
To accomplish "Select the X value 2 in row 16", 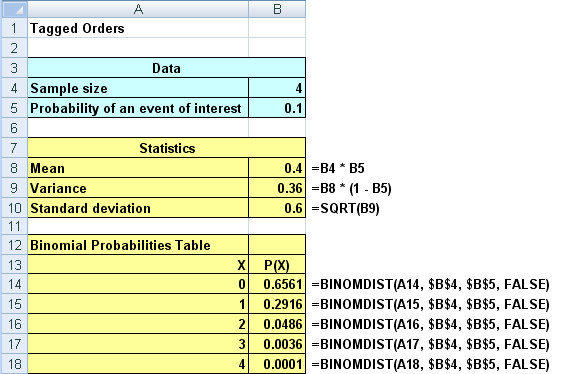I will [x=138, y=324].
